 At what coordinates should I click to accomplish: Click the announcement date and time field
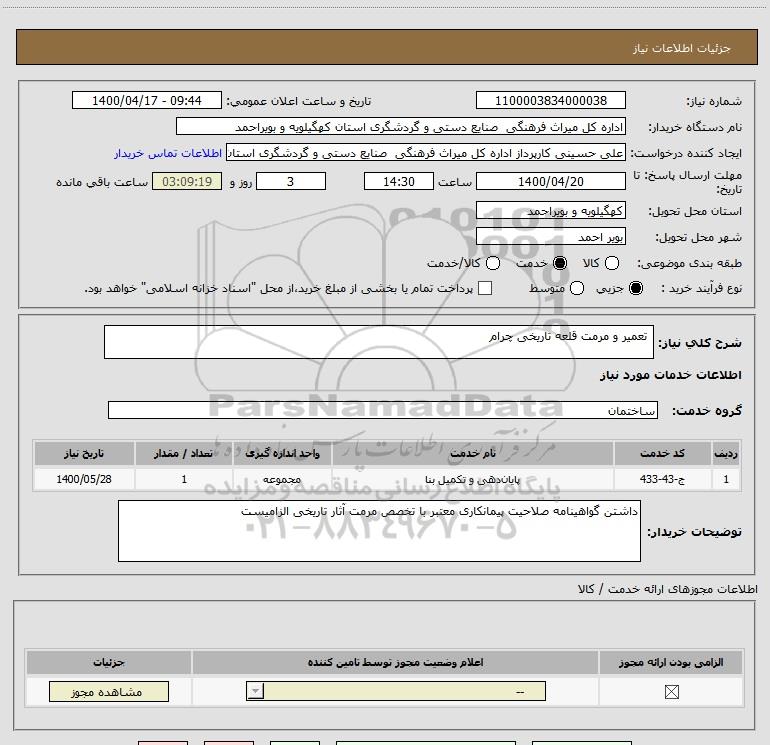click(147, 100)
